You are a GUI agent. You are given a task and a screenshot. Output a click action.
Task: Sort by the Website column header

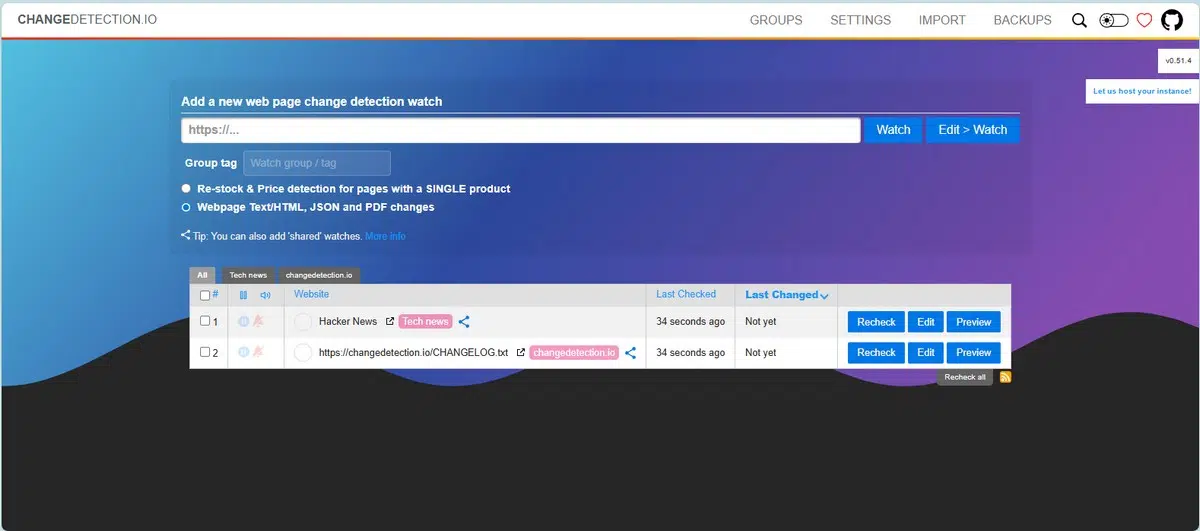point(311,294)
